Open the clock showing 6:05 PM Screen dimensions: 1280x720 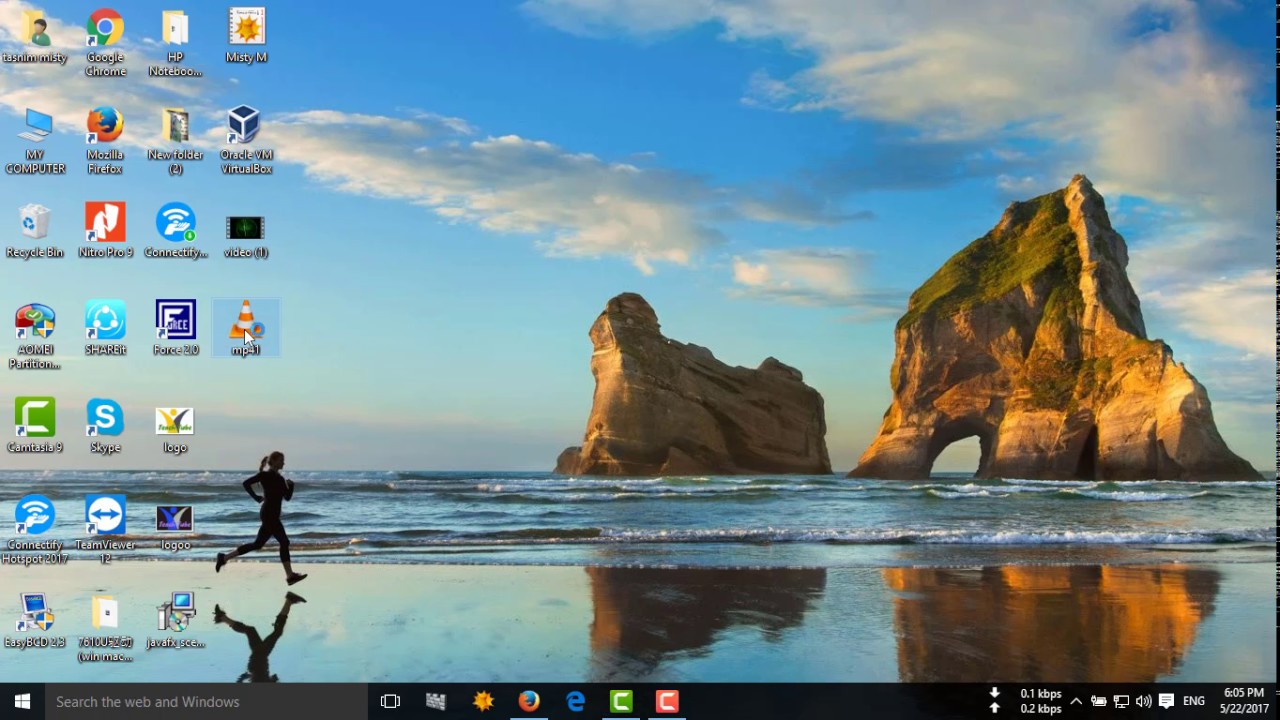[1244, 701]
